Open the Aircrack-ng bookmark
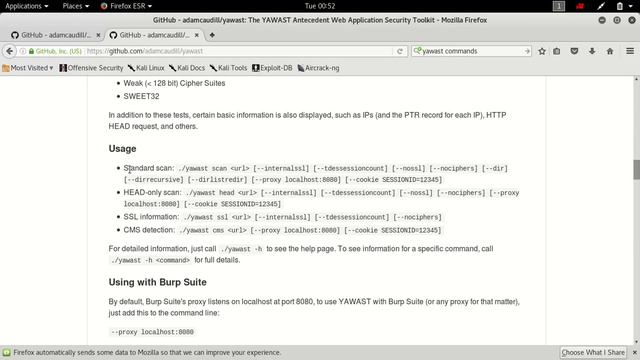The image size is (640, 360). point(318,68)
